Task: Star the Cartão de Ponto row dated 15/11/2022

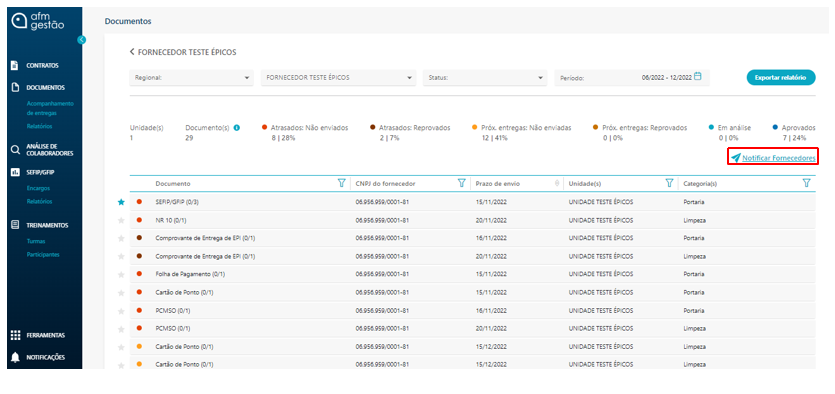Action: pyautogui.click(x=121, y=292)
